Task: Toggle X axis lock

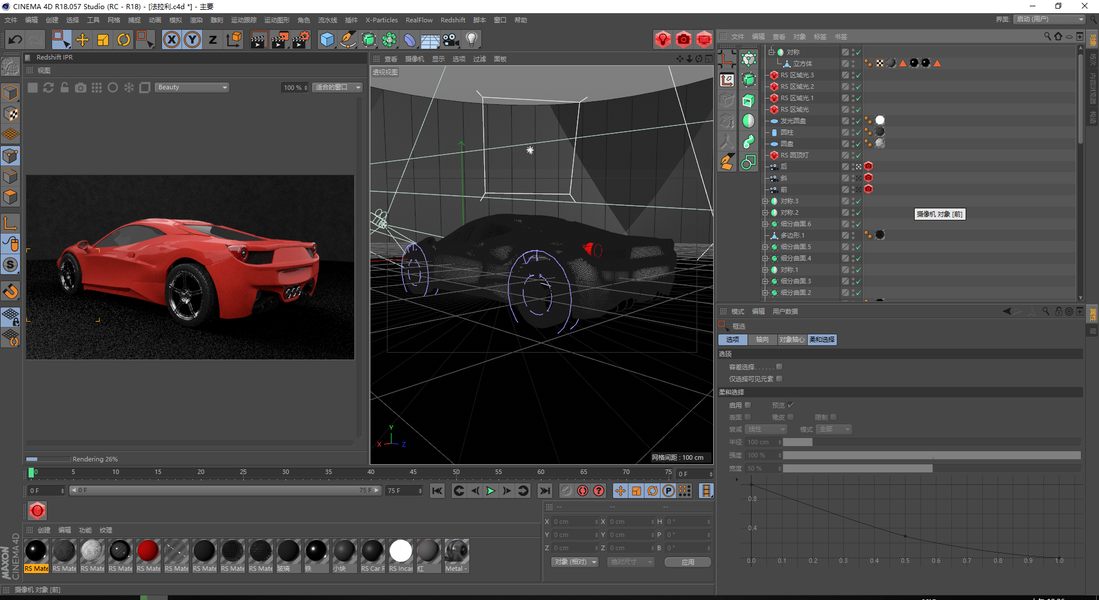Action: (x=172, y=40)
